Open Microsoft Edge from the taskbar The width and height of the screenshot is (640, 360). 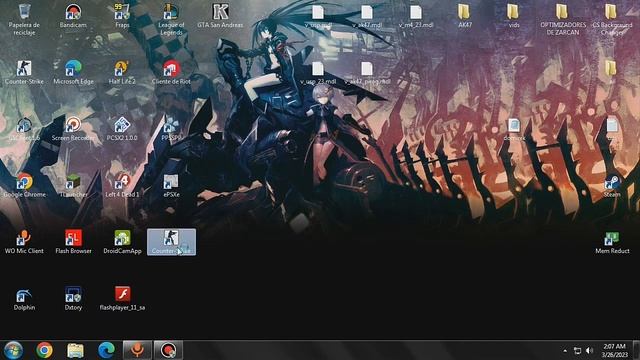click(x=107, y=350)
